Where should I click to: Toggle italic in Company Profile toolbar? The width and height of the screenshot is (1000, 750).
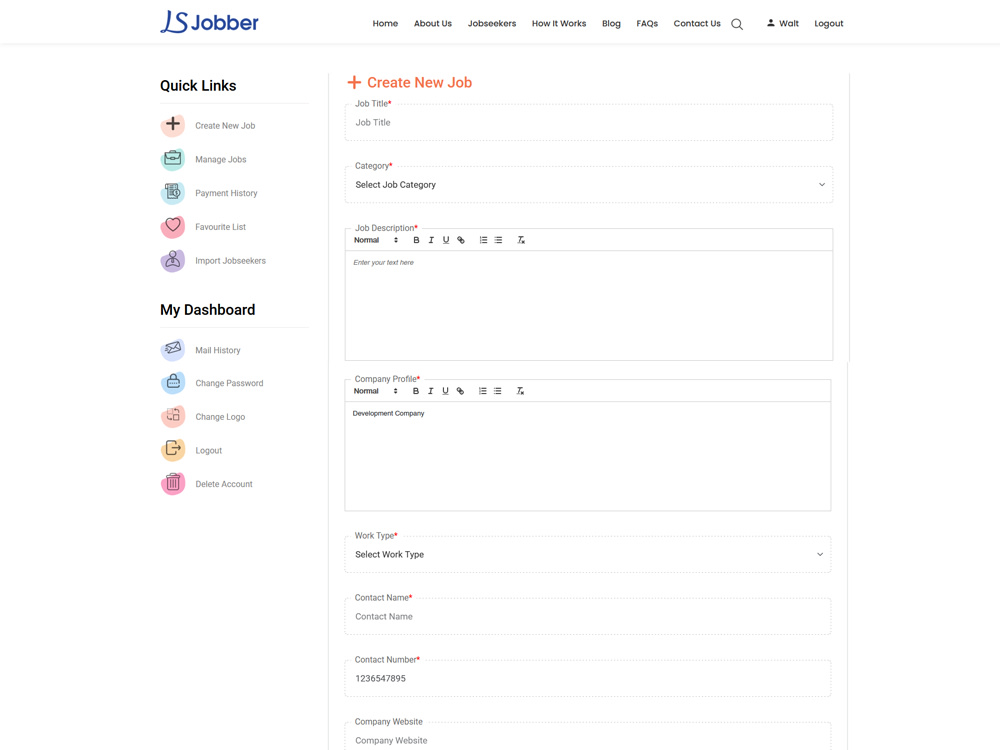[x=430, y=391]
